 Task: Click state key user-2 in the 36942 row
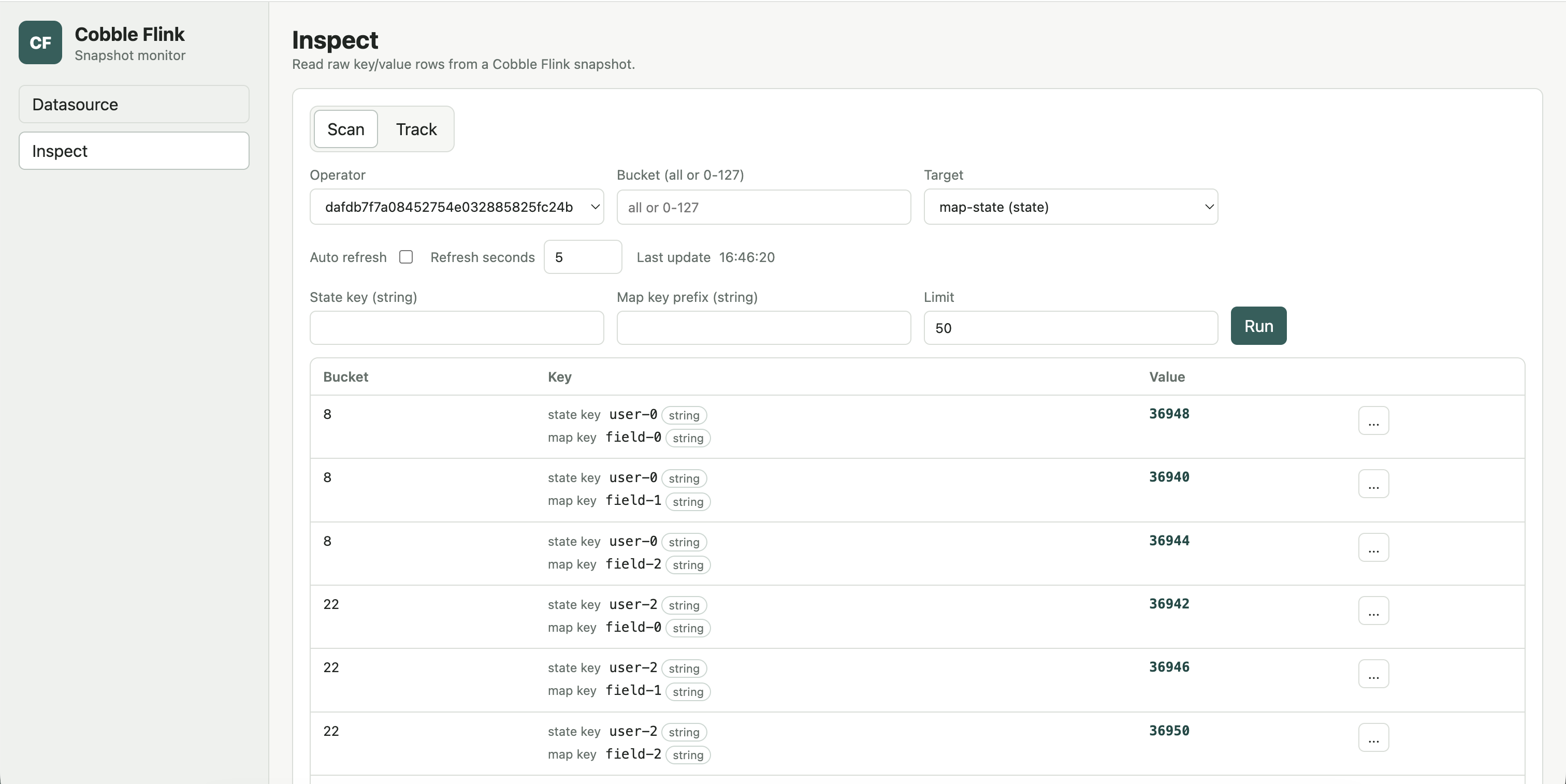coord(633,605)
